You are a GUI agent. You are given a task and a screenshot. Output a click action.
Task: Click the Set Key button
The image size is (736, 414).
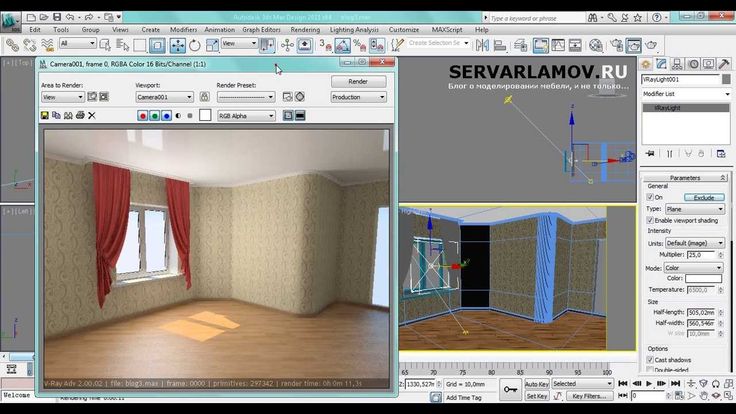coord(537,396)
